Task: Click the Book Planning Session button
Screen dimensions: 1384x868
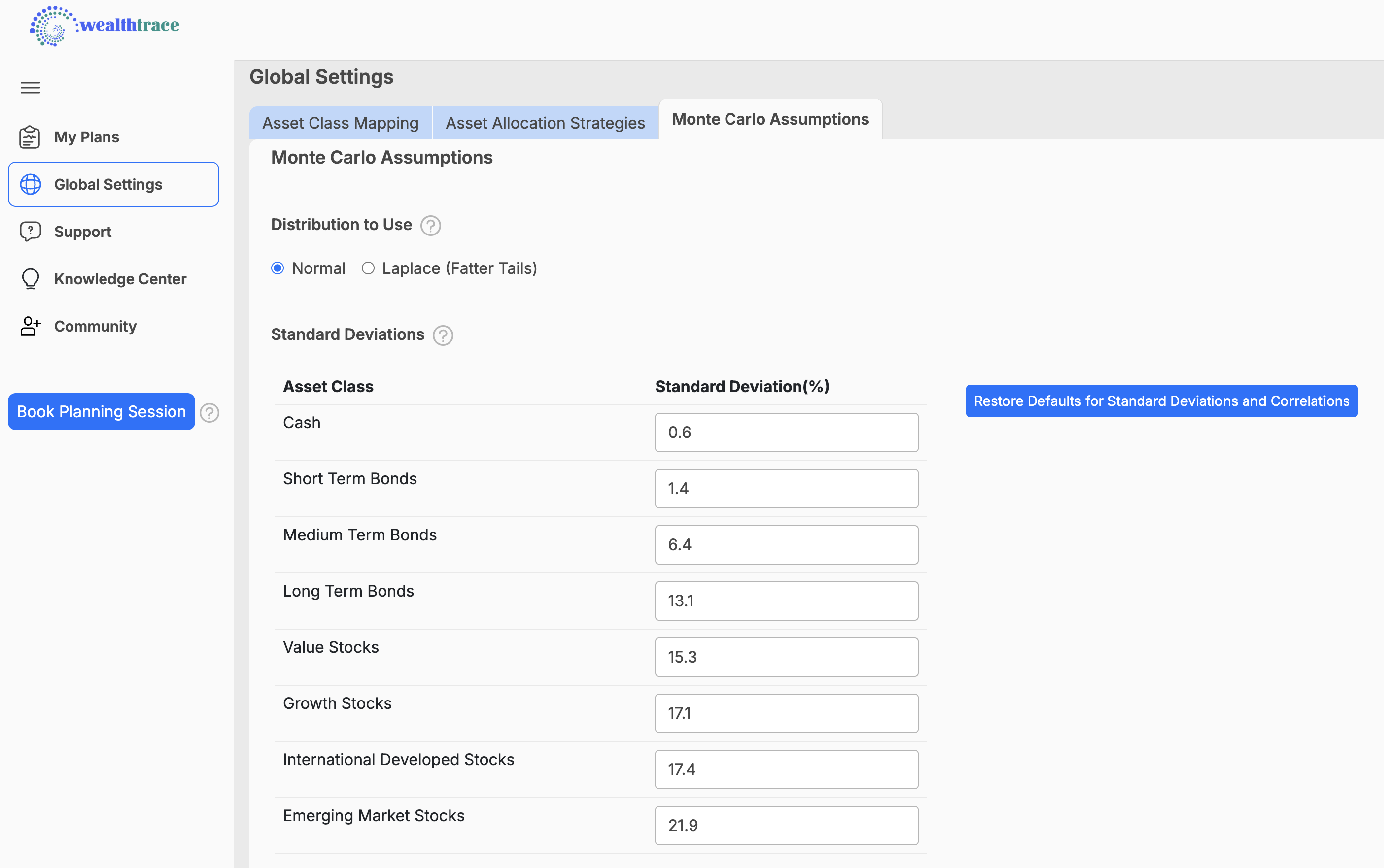Action: [101, 412]
